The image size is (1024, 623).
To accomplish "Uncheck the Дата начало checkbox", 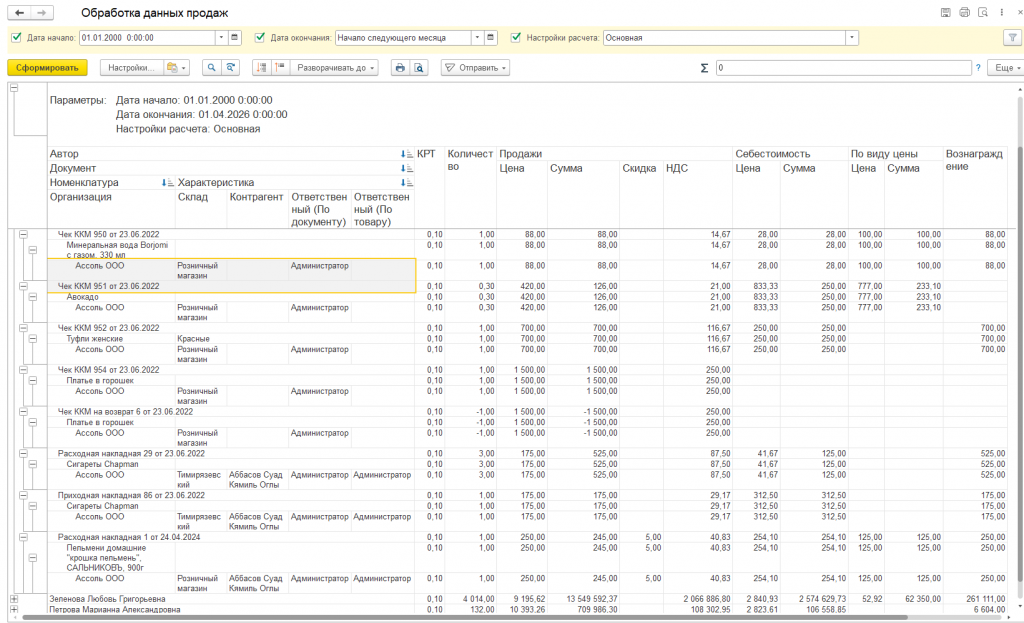I will (x=16, y=38).
